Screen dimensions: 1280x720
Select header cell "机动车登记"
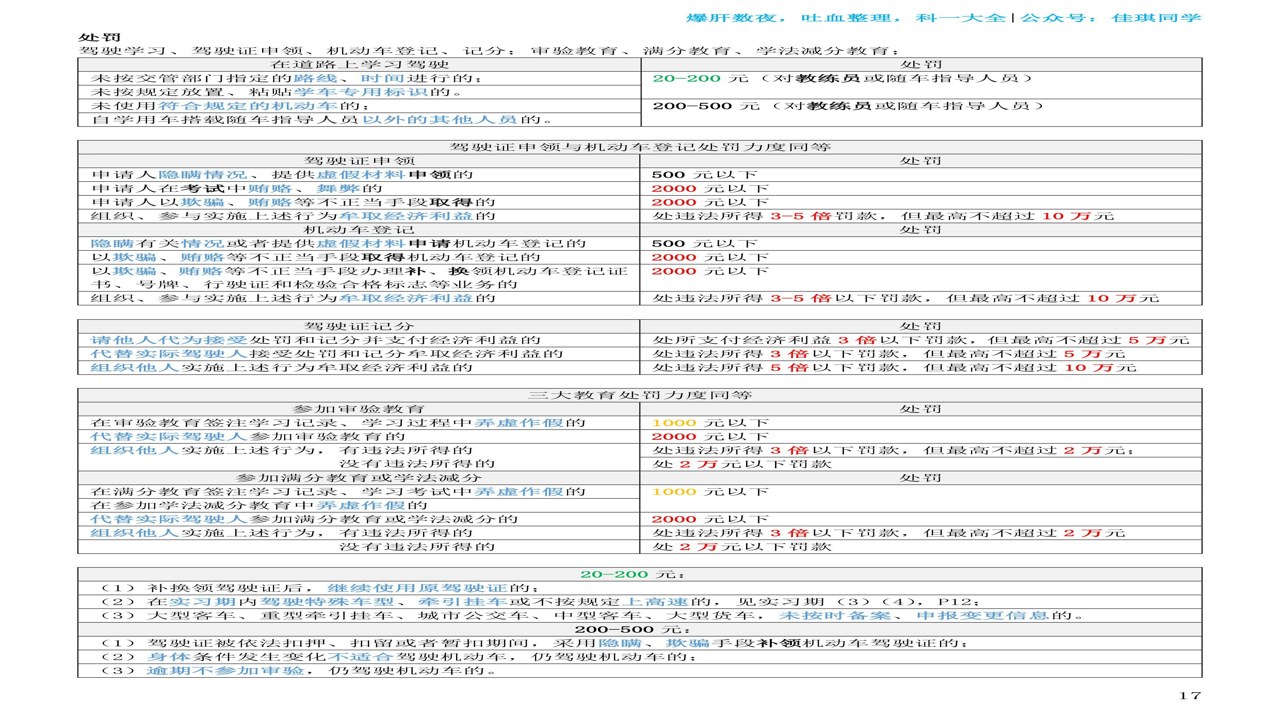click(x=359, y=230)
